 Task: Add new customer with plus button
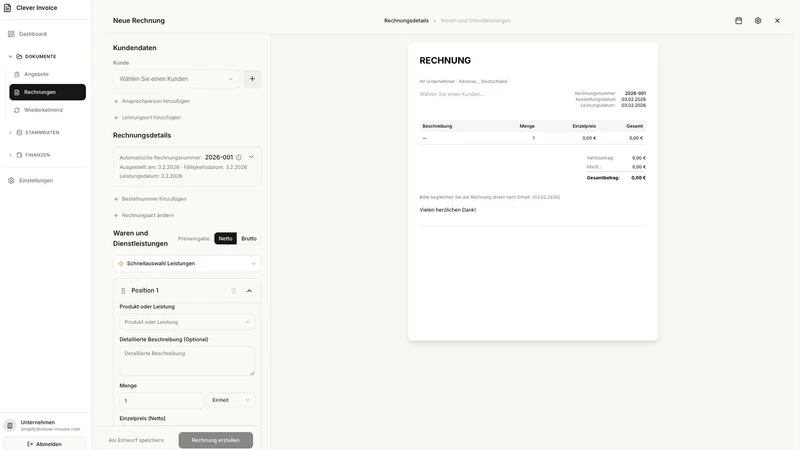click(x=252, y=79)
